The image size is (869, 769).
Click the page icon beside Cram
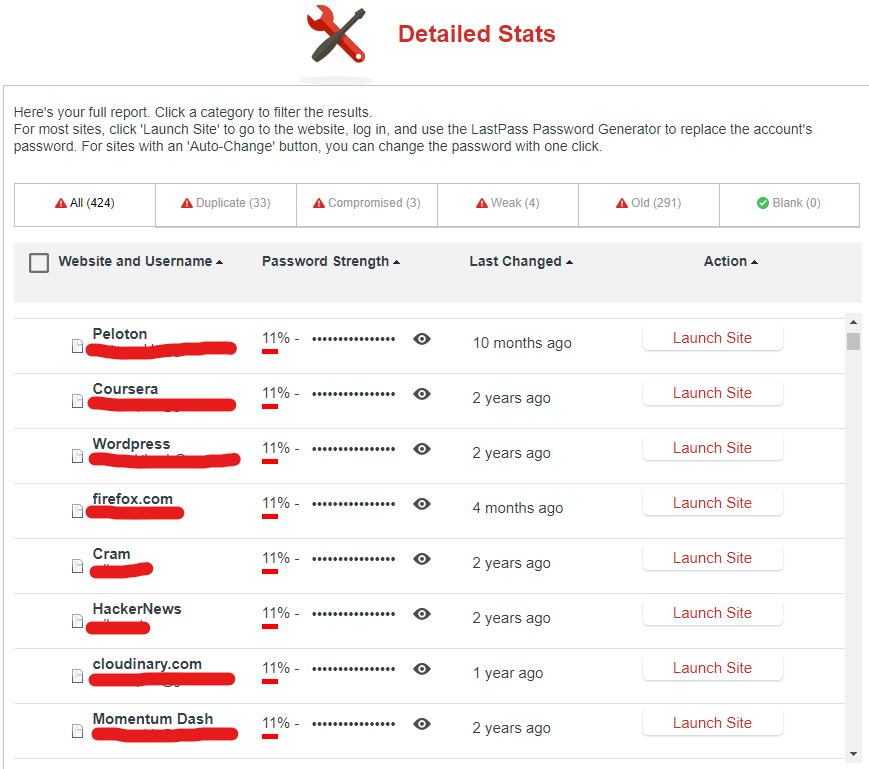78,566
